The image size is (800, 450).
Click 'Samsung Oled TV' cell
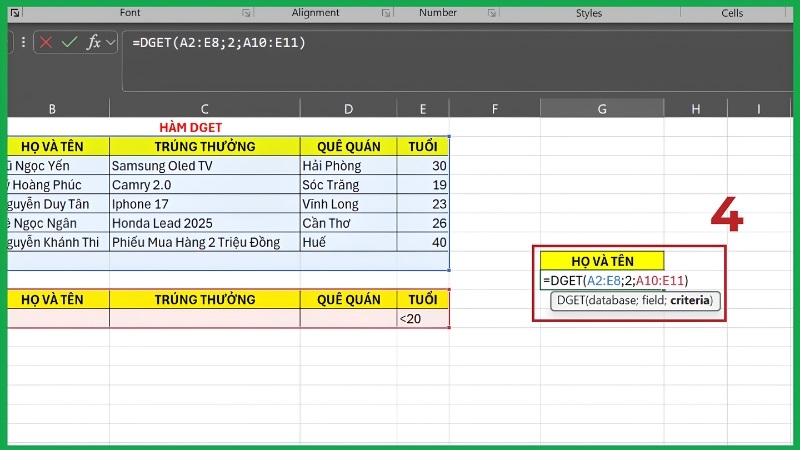(x=205, y=166)
